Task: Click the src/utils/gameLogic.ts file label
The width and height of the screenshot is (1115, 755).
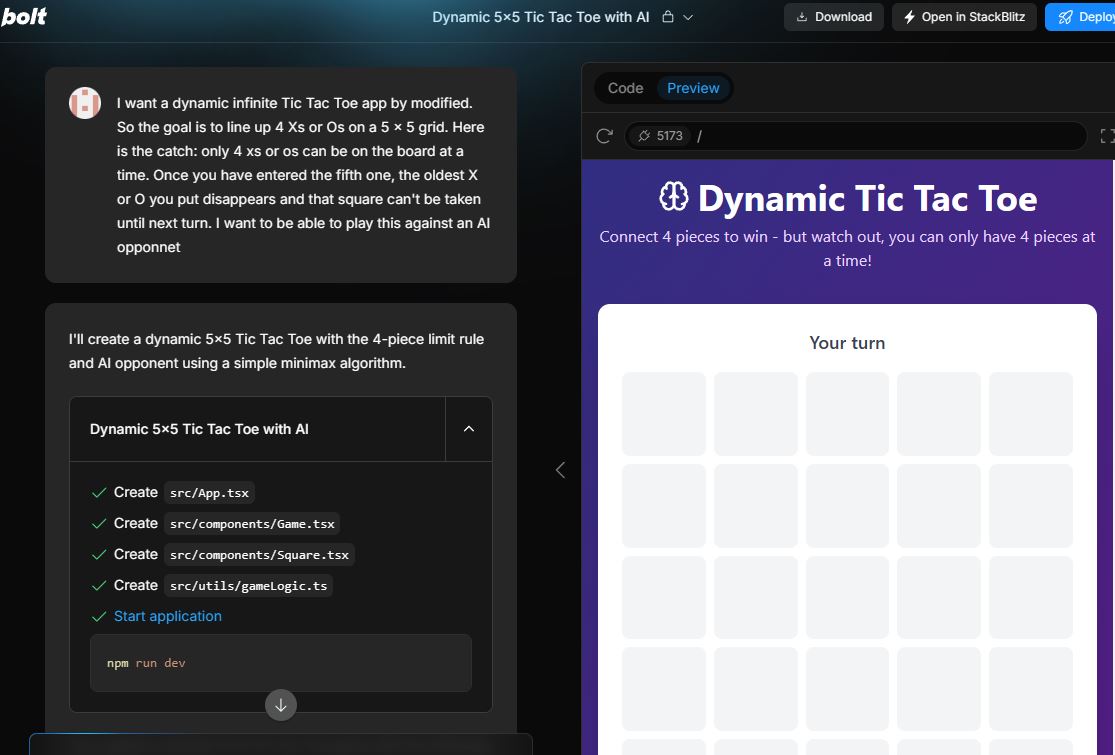Action: [248, 586]
